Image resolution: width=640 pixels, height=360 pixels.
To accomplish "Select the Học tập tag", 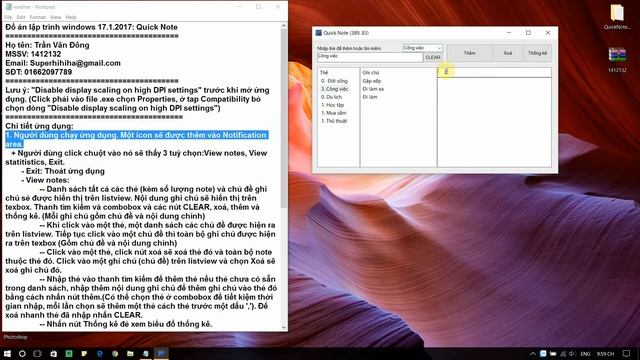I will coord(333,105).
